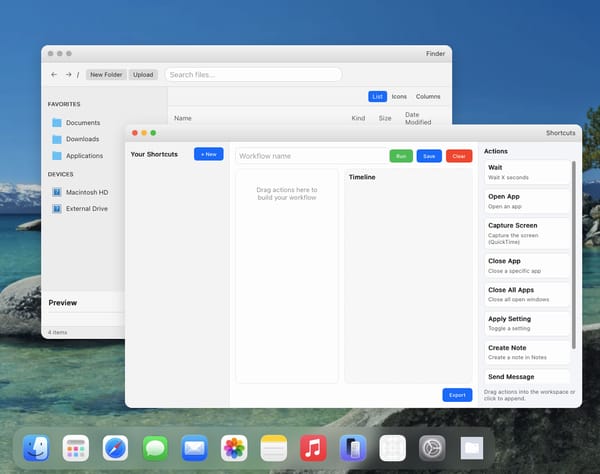Launch Safari from the dock
600x474 pixels.
pos(115,448)
